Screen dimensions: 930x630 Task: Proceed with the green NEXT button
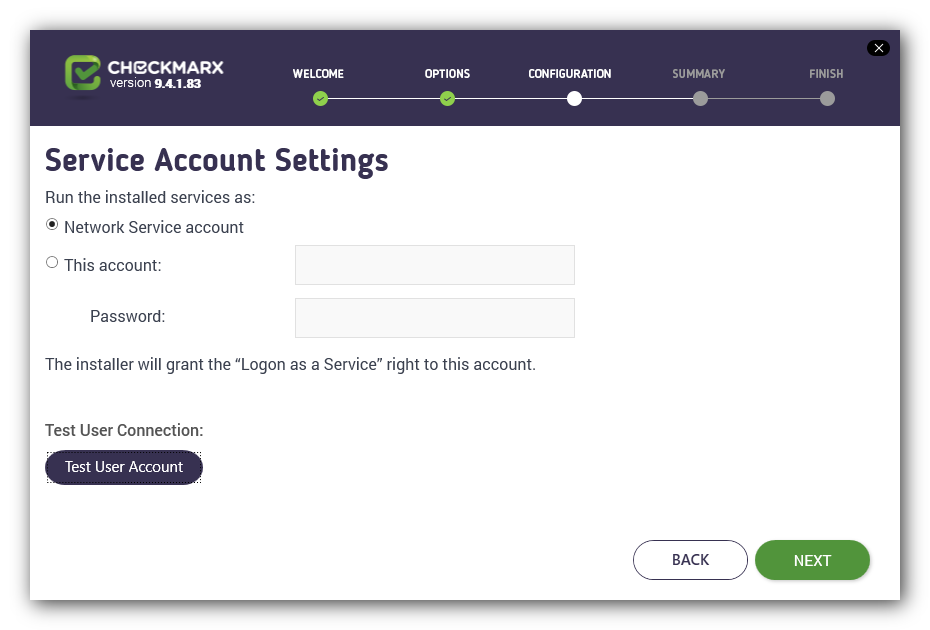click(812, 560)
